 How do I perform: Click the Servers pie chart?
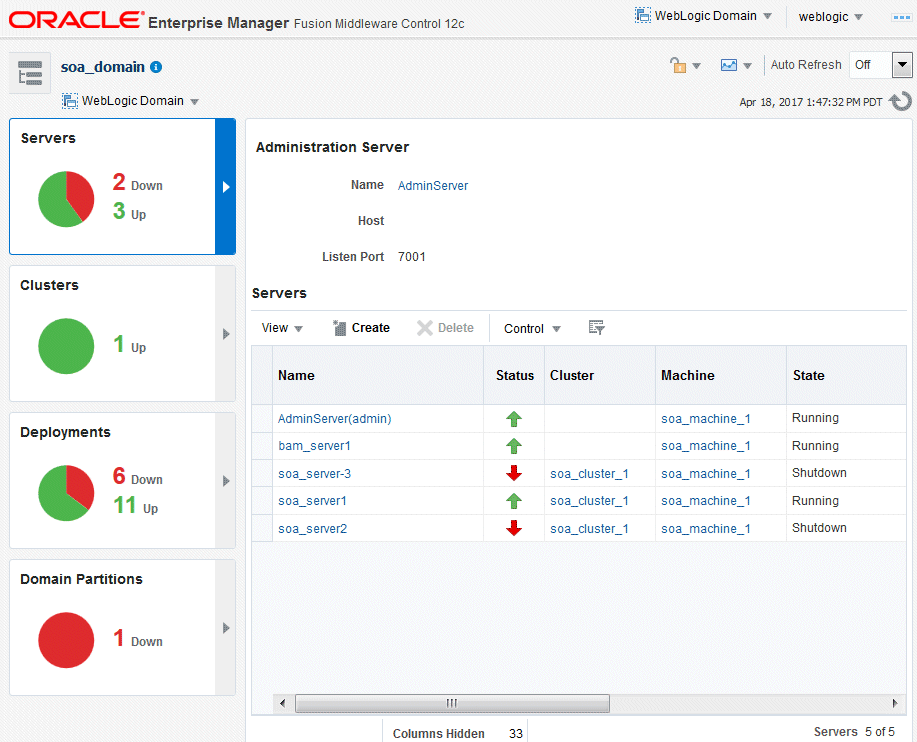point(66,199)
